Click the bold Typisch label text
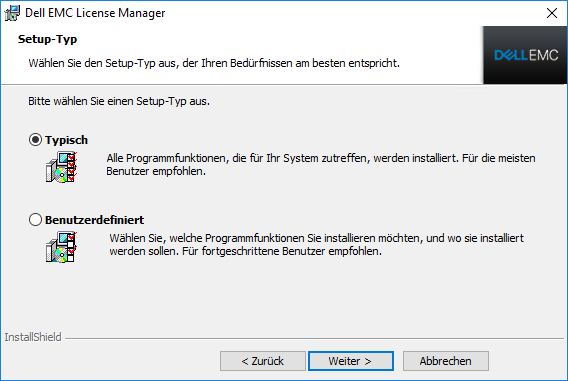The height and width of the screenshot is (381, 568). [x=66, y=140]
